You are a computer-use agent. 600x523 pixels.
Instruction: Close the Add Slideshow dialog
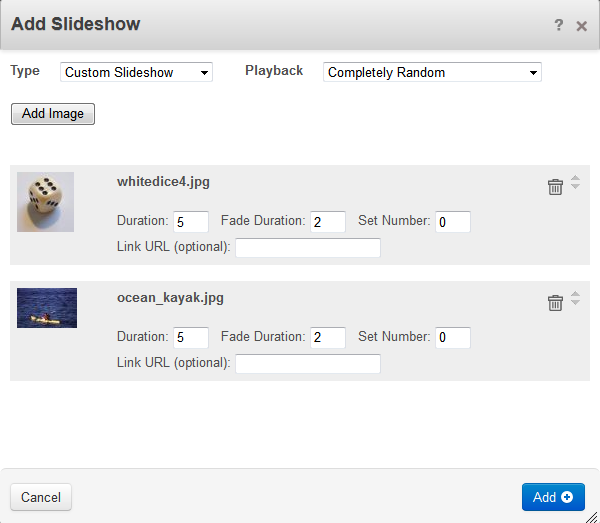(581, 26)
